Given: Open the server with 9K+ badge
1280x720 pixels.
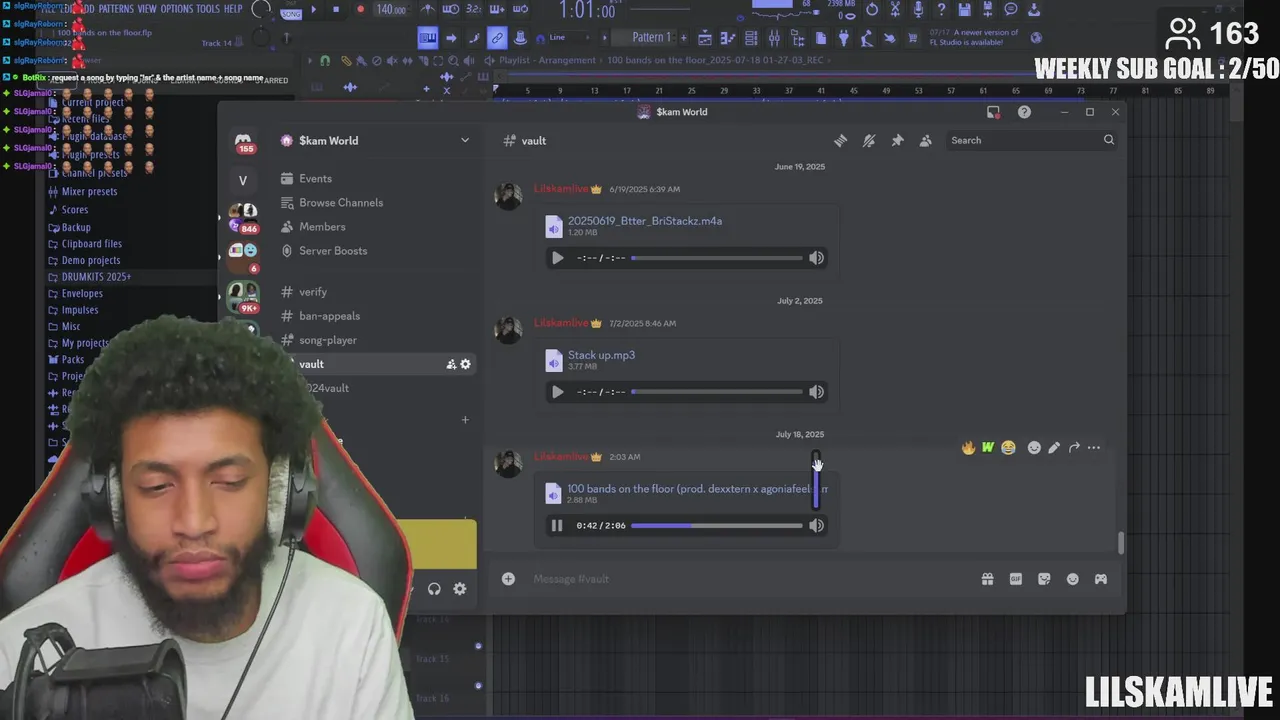Looking at the screenshot, I should pos(243,295).
